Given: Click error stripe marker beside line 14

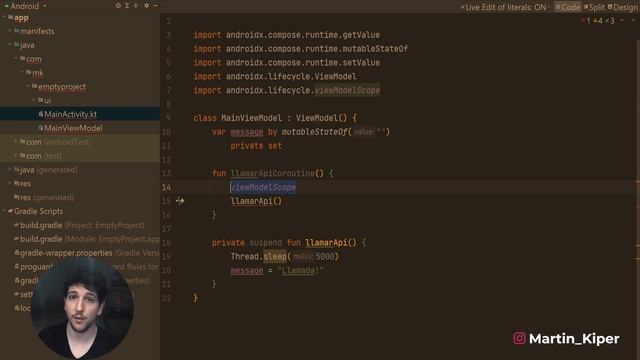Looking at the screenshot, I should point(637,181).
